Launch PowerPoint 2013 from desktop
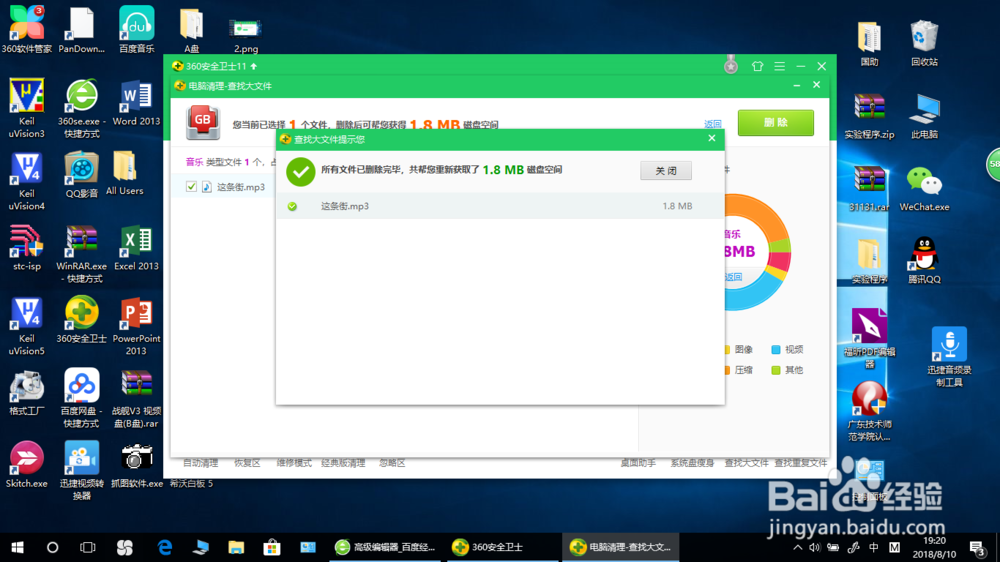This screenshot has width=1000, height=562. [136, 327]
